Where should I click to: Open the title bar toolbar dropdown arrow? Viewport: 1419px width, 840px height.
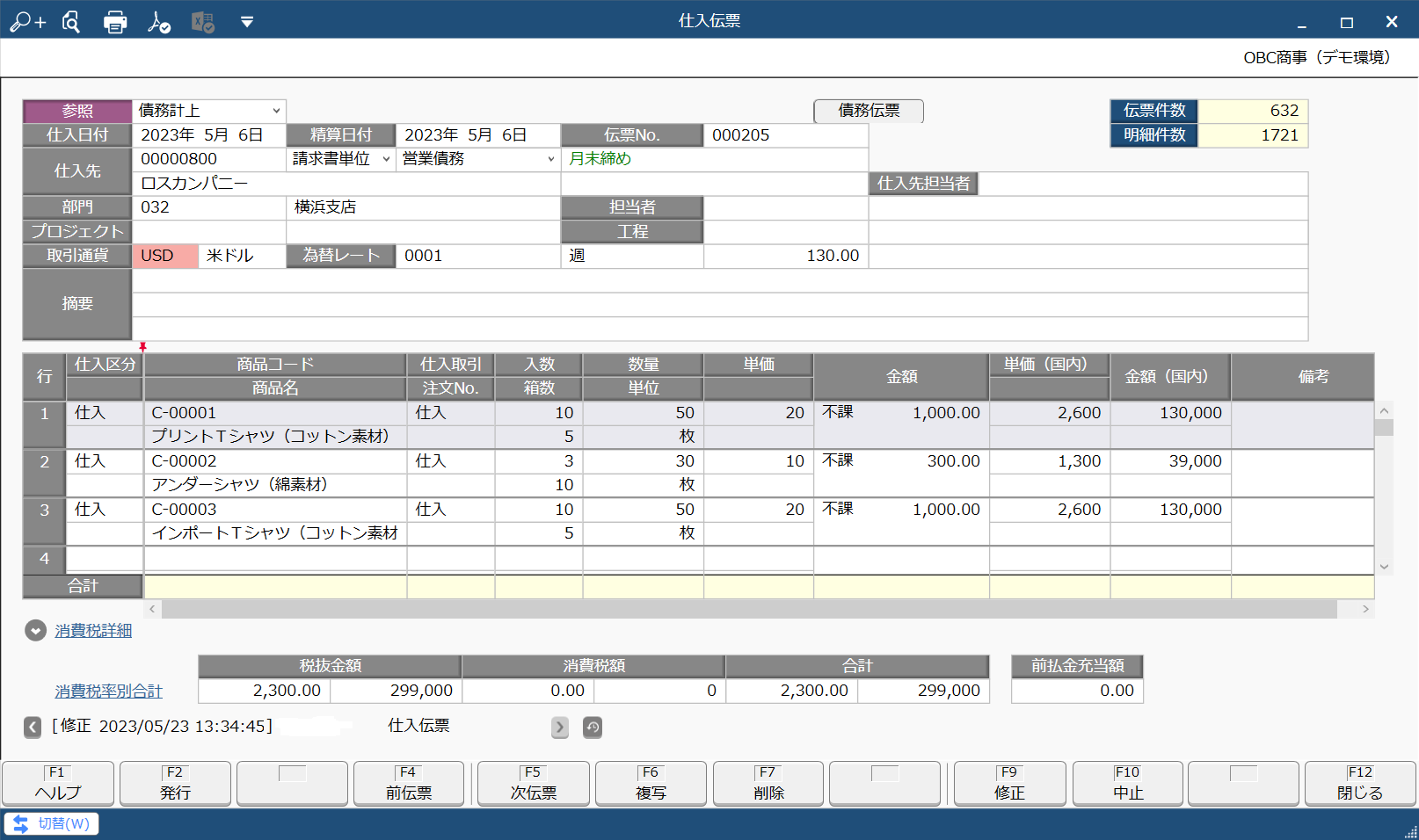point(247,22)
